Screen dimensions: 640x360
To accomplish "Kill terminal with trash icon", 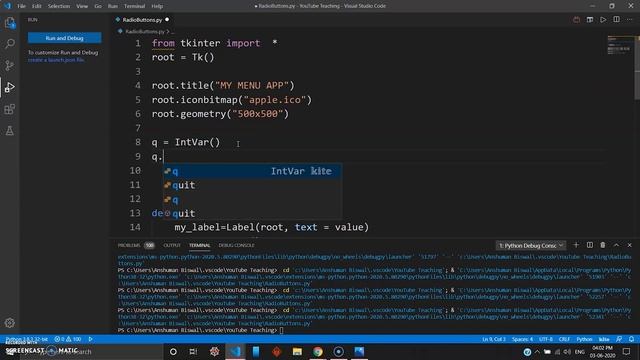I will click(603, 245).
